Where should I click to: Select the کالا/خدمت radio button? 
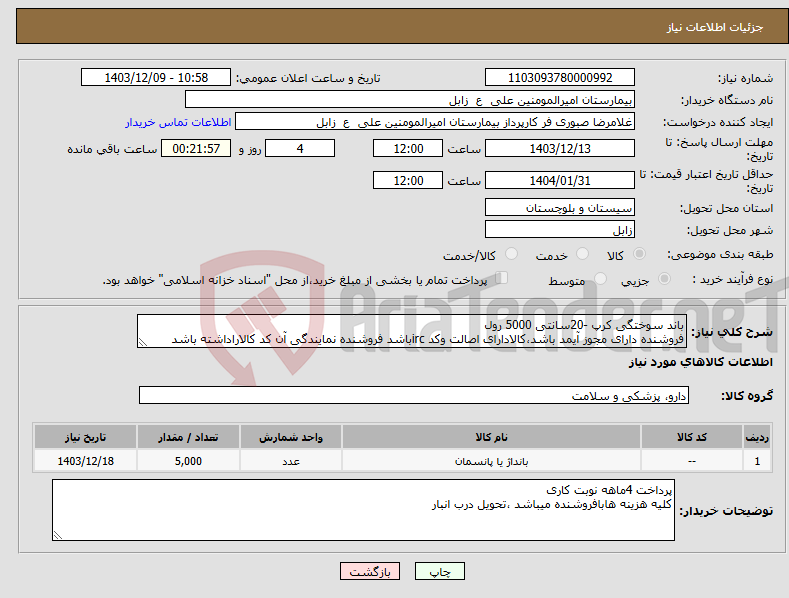tap(511, 254)
